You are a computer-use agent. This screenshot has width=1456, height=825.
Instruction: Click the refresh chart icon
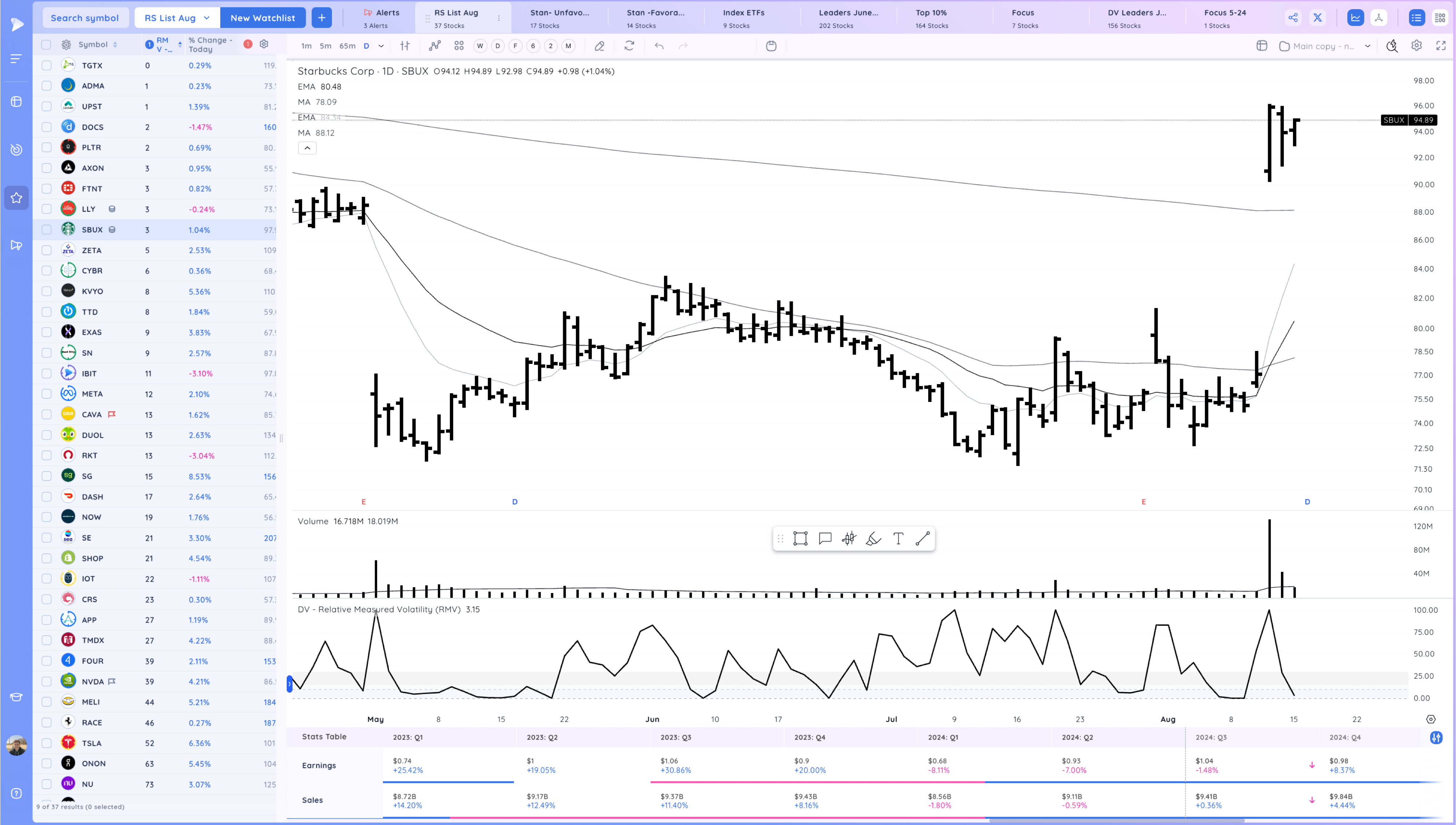point(629,46)
